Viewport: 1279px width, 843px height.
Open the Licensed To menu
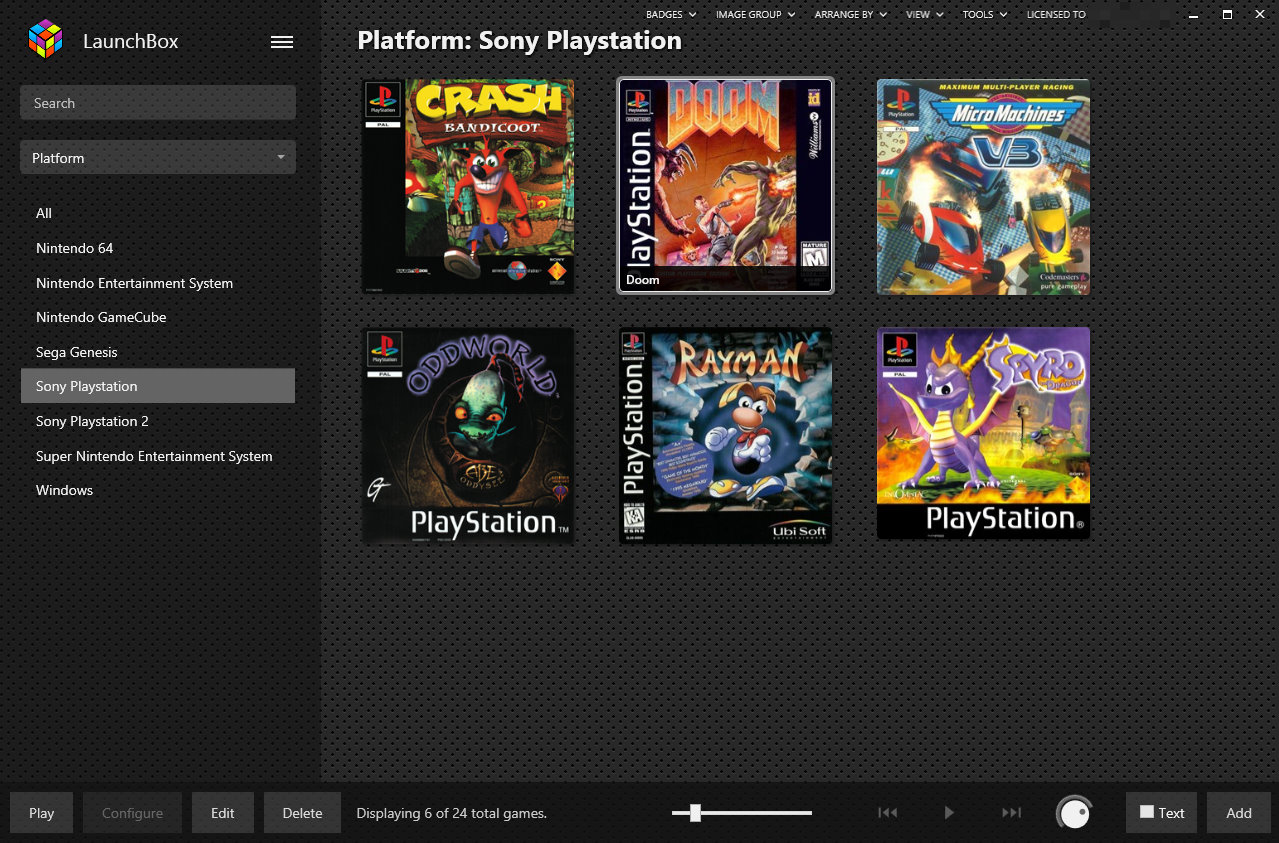pos(1056,15)
